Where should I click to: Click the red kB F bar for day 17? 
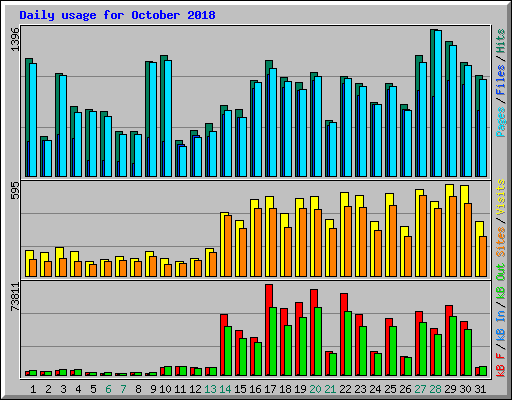[x=268, y=330]
